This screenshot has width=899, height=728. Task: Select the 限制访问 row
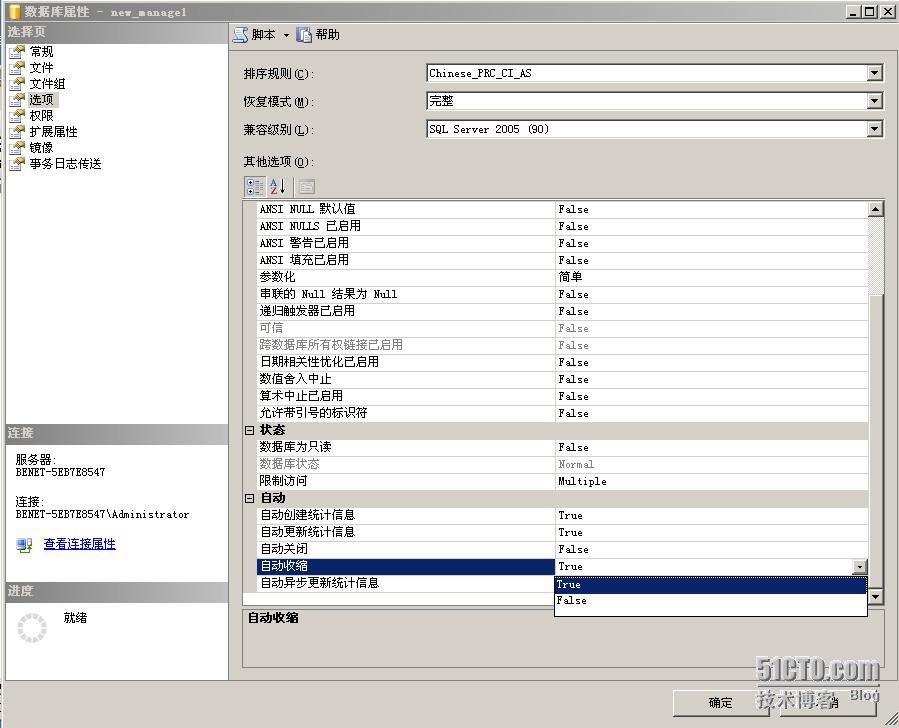[562, 482]
